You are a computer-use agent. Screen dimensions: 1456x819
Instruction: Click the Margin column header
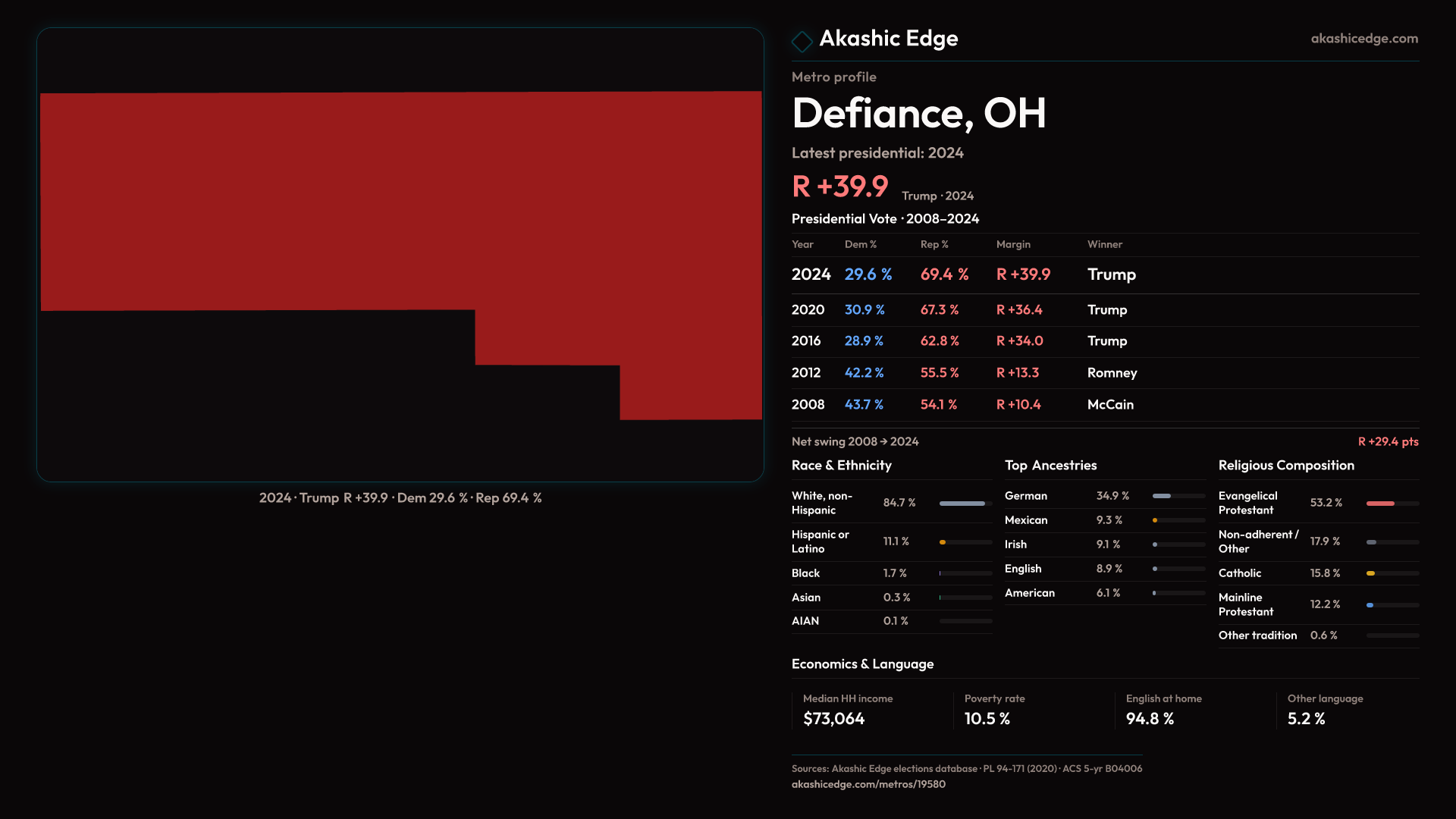tap(1013, 245)
